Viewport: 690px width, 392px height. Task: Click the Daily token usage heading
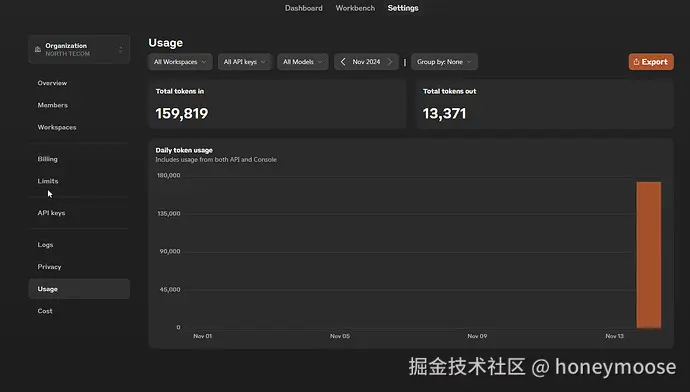[x=184, y=150]
